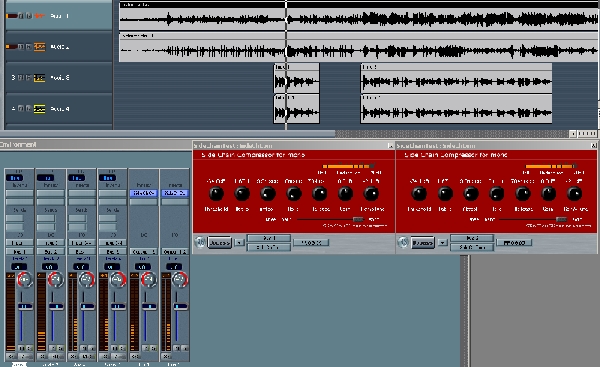The height and width of the screenshot is (367, 600).
Task: Click the first send slot on Audio 2 strip
Action: 46,218
